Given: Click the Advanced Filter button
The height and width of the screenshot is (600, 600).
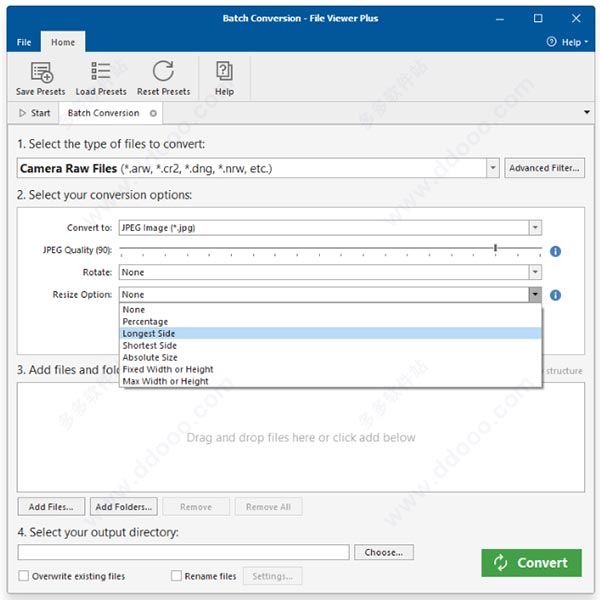Looking at the screenshot, I should click(544, 168).
